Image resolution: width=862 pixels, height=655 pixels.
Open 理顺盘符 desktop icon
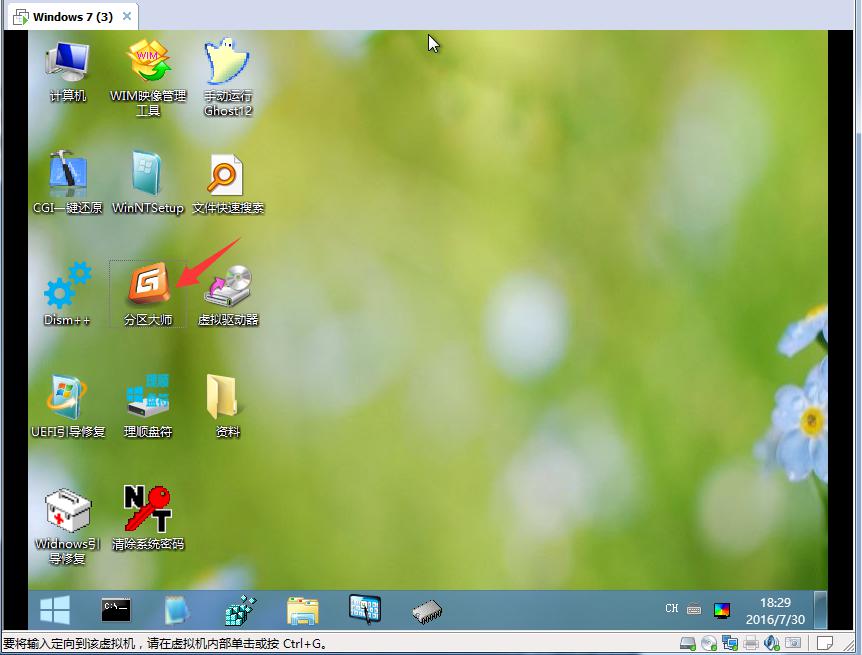[148, 407]
